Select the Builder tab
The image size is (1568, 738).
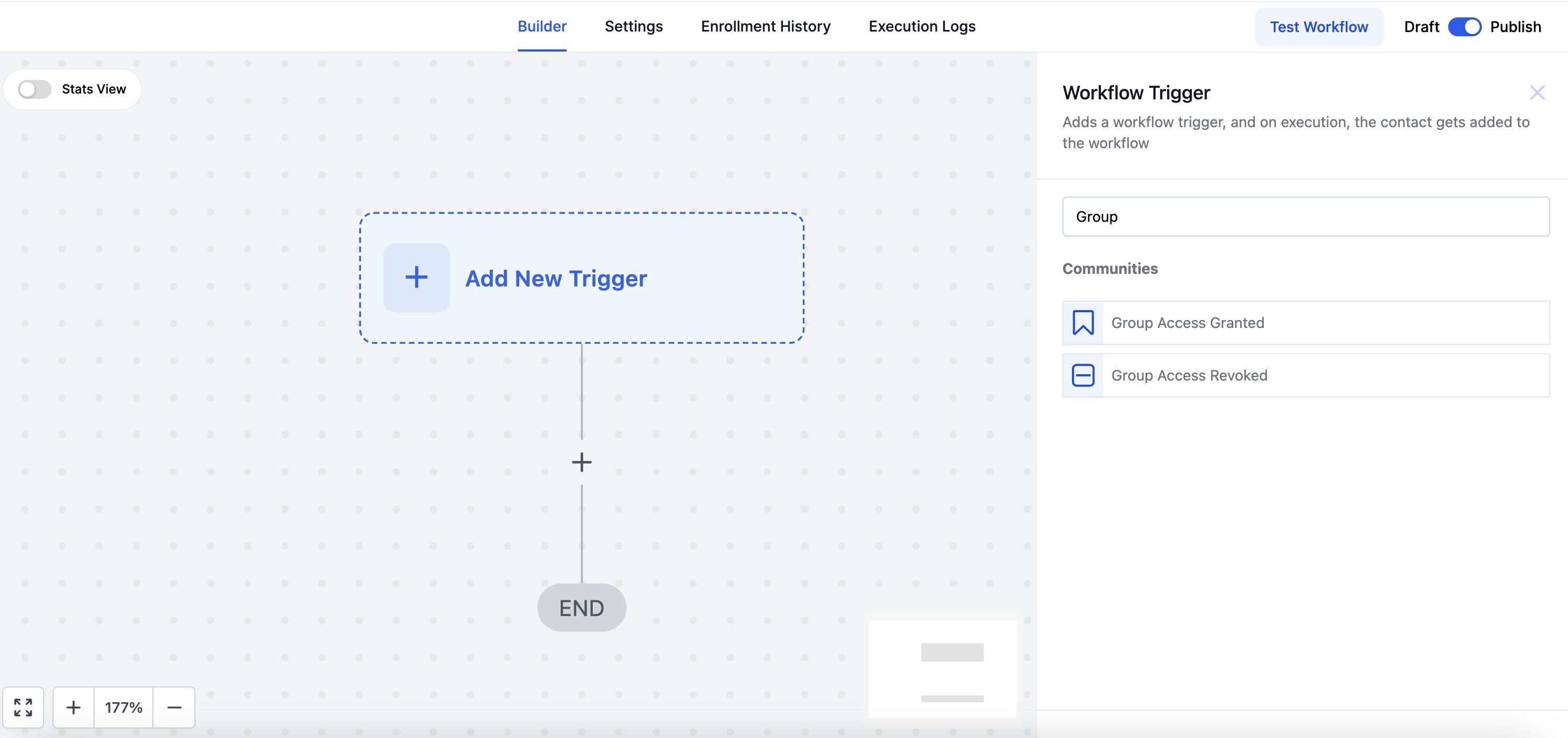tap(542, 27)
